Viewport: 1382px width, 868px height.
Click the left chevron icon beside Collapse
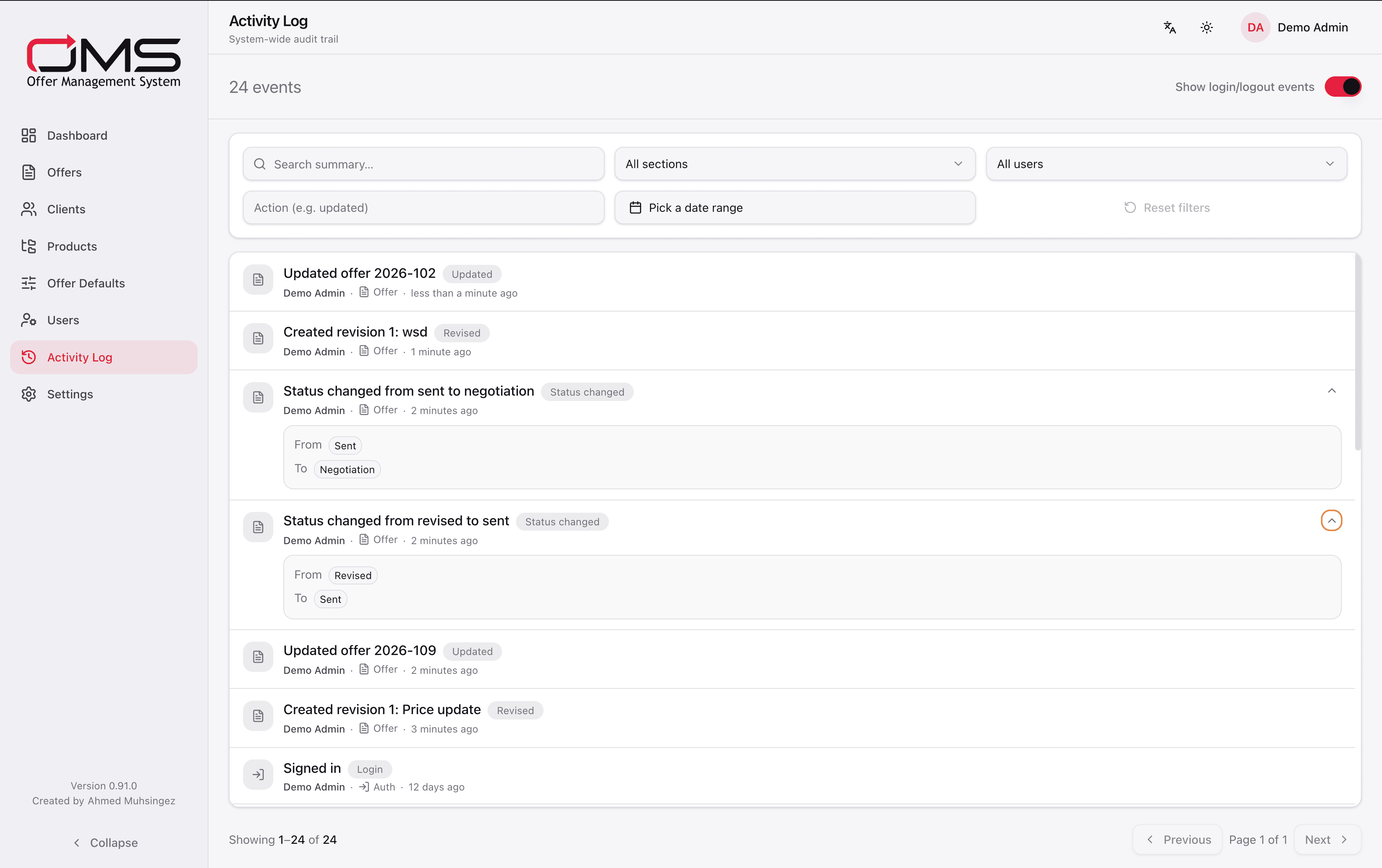[77, 842]
